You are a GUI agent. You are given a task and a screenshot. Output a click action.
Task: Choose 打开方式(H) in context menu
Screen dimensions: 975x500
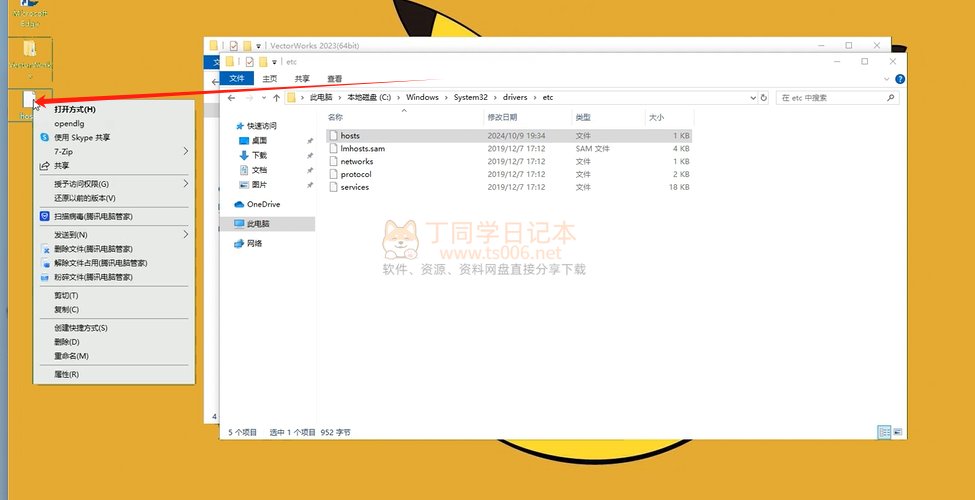114,109
